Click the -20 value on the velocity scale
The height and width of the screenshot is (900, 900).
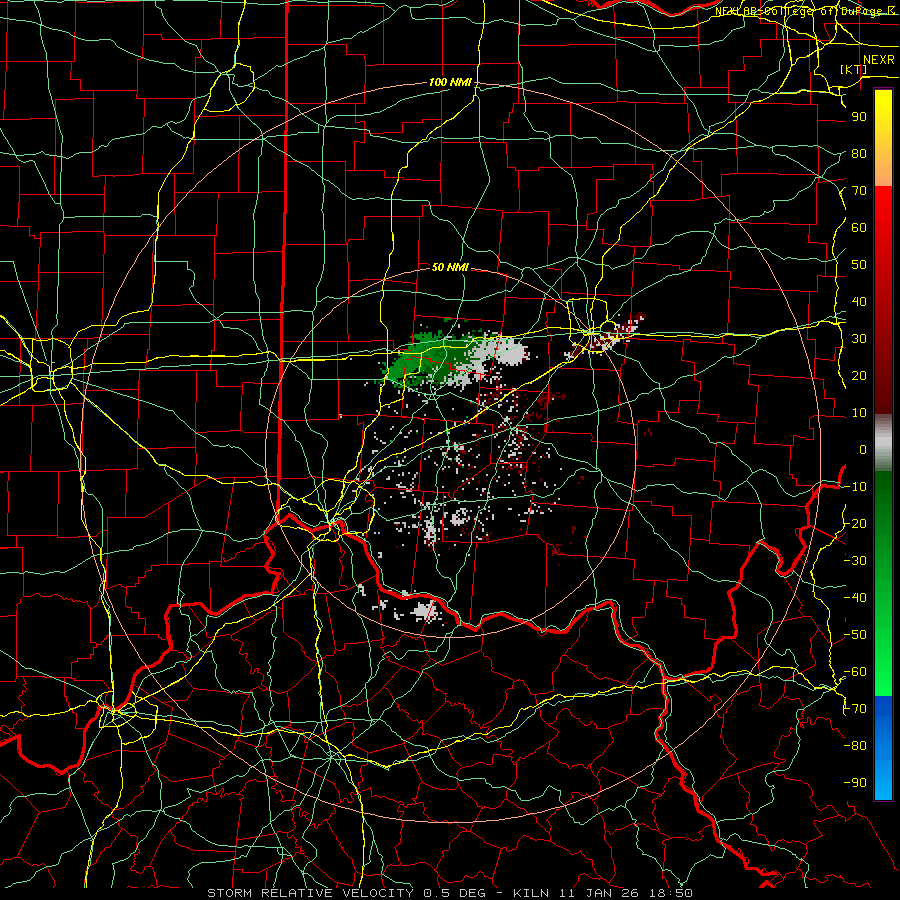[x=855, y=524]
